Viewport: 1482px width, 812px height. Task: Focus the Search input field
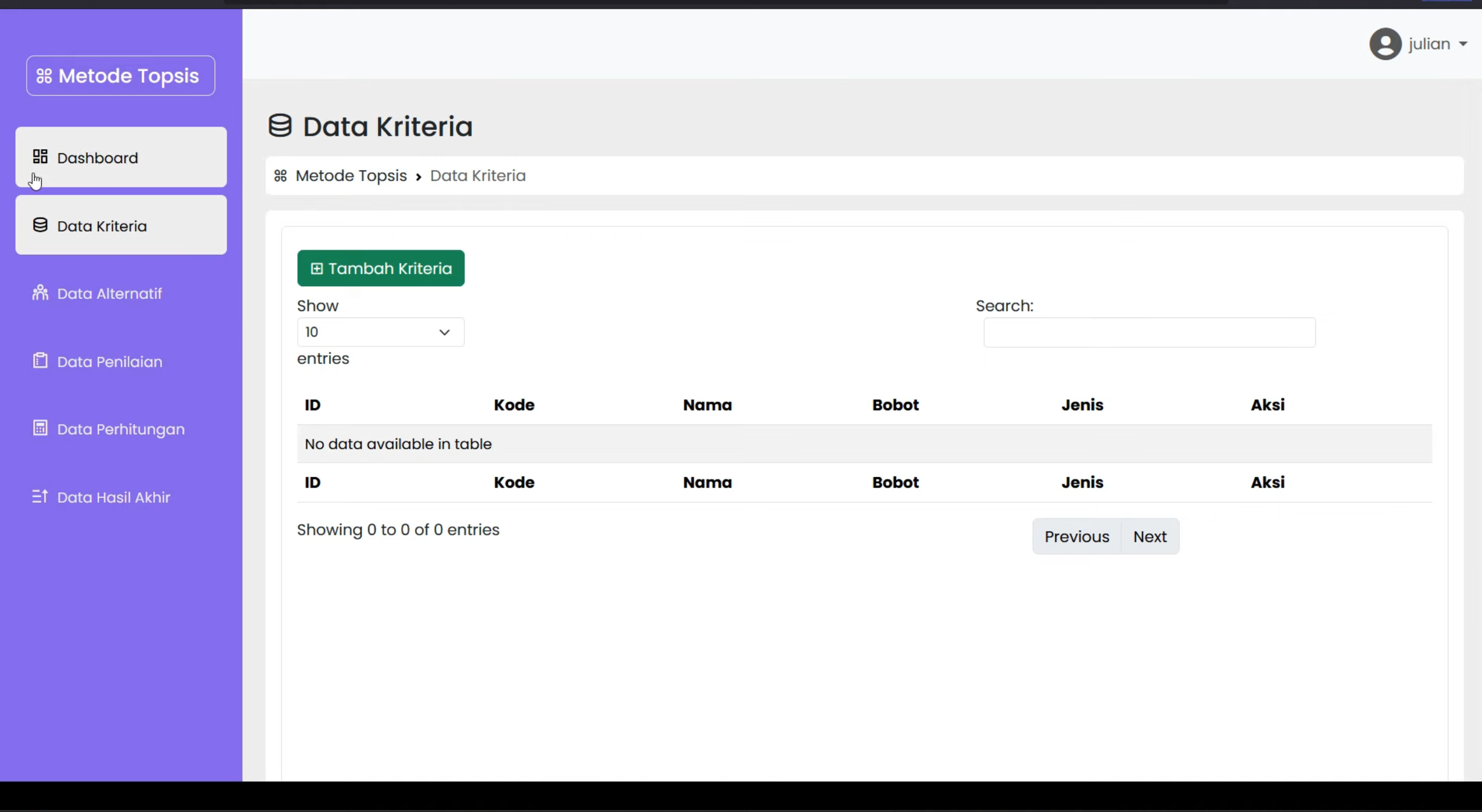[1149, 333]
